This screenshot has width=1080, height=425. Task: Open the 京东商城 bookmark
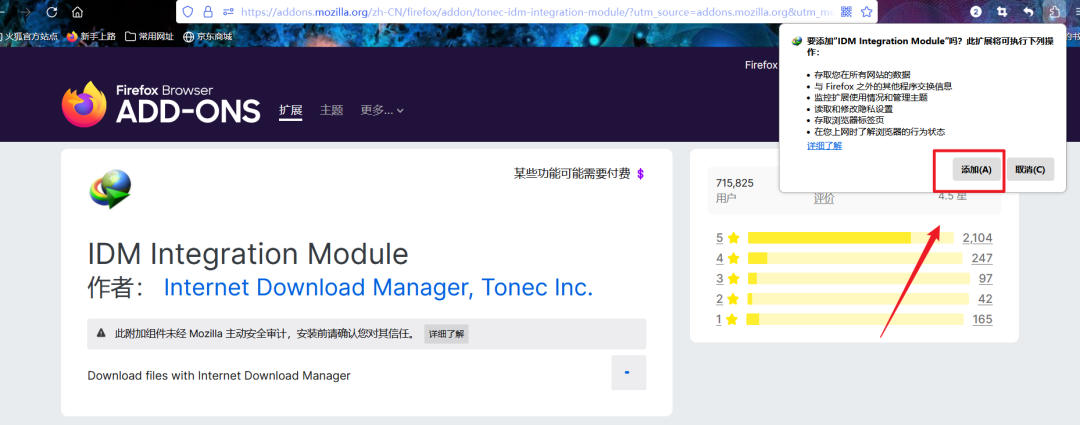point(208,37)
